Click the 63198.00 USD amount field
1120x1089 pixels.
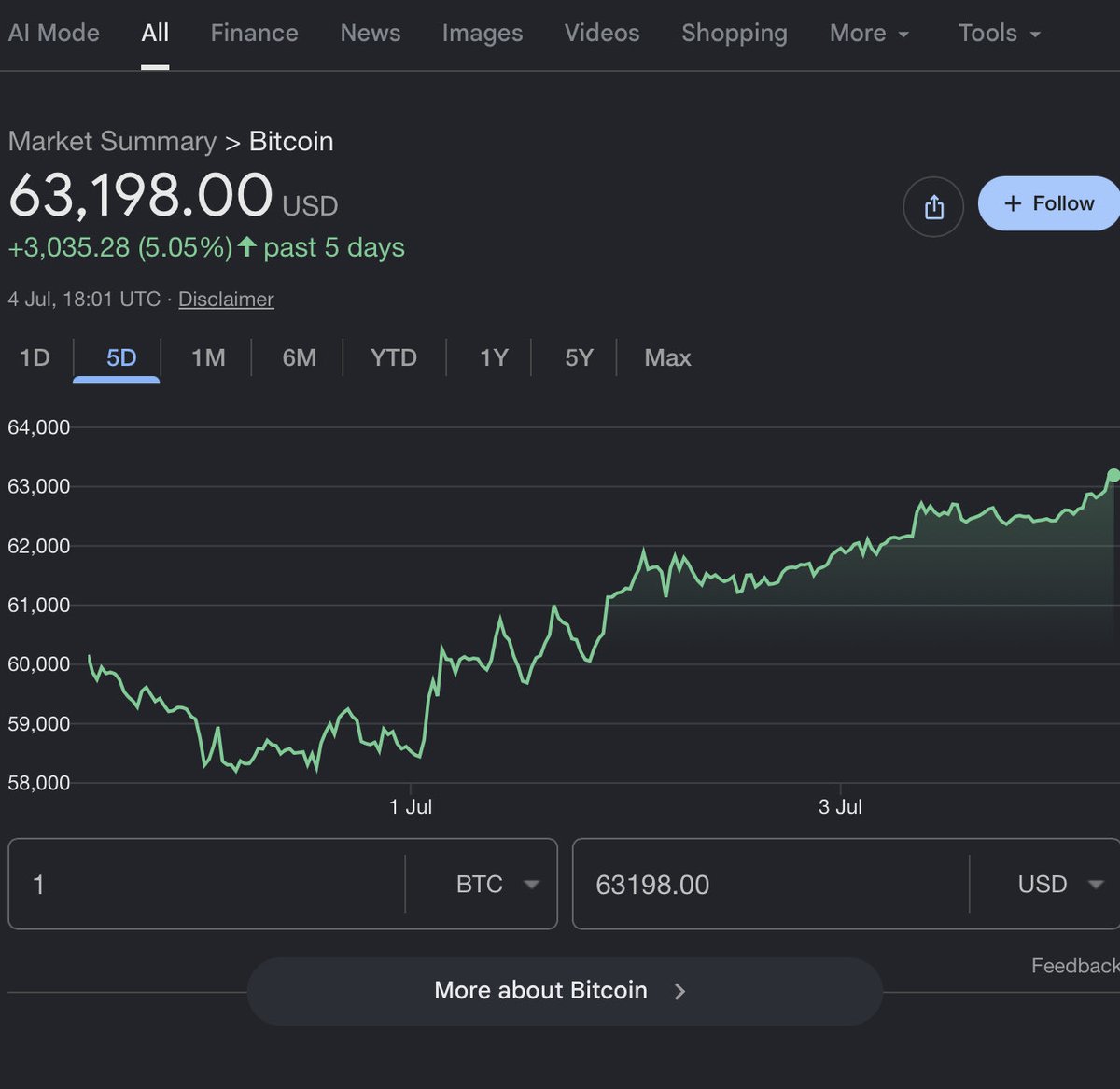point(772,884)
